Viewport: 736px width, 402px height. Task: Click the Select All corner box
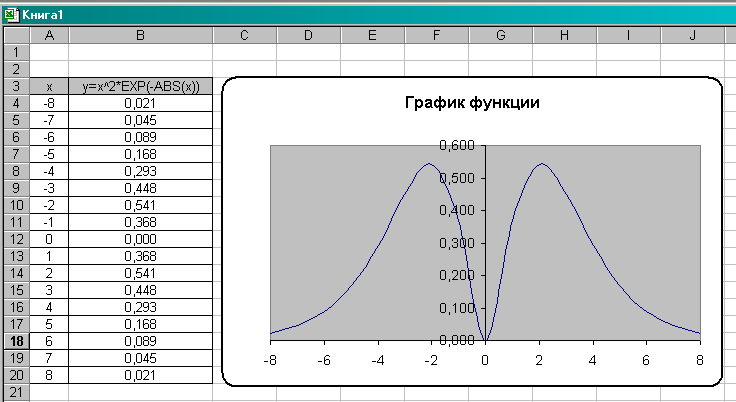pos(16,35)
